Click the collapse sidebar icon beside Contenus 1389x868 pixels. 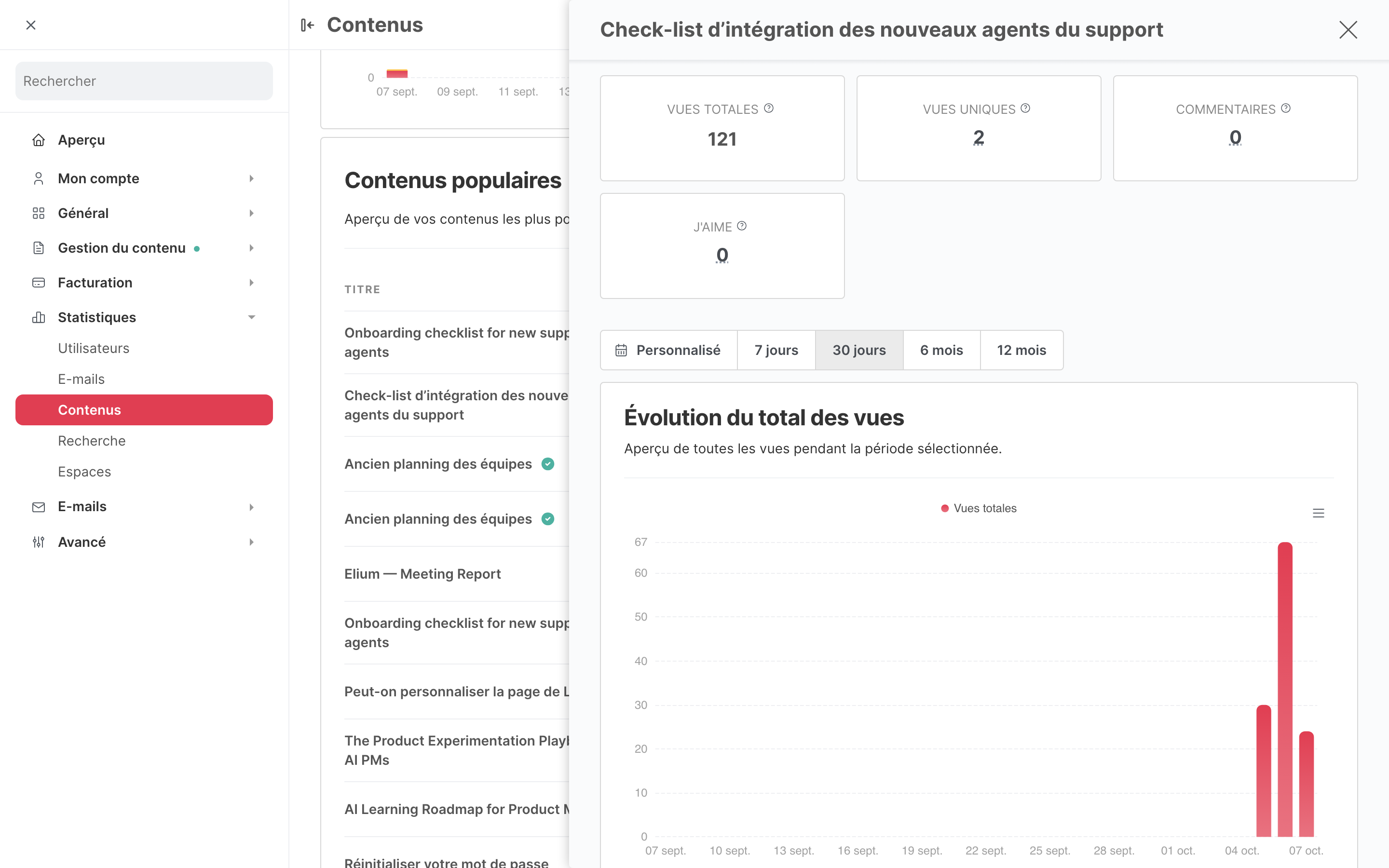coord(308,25)
